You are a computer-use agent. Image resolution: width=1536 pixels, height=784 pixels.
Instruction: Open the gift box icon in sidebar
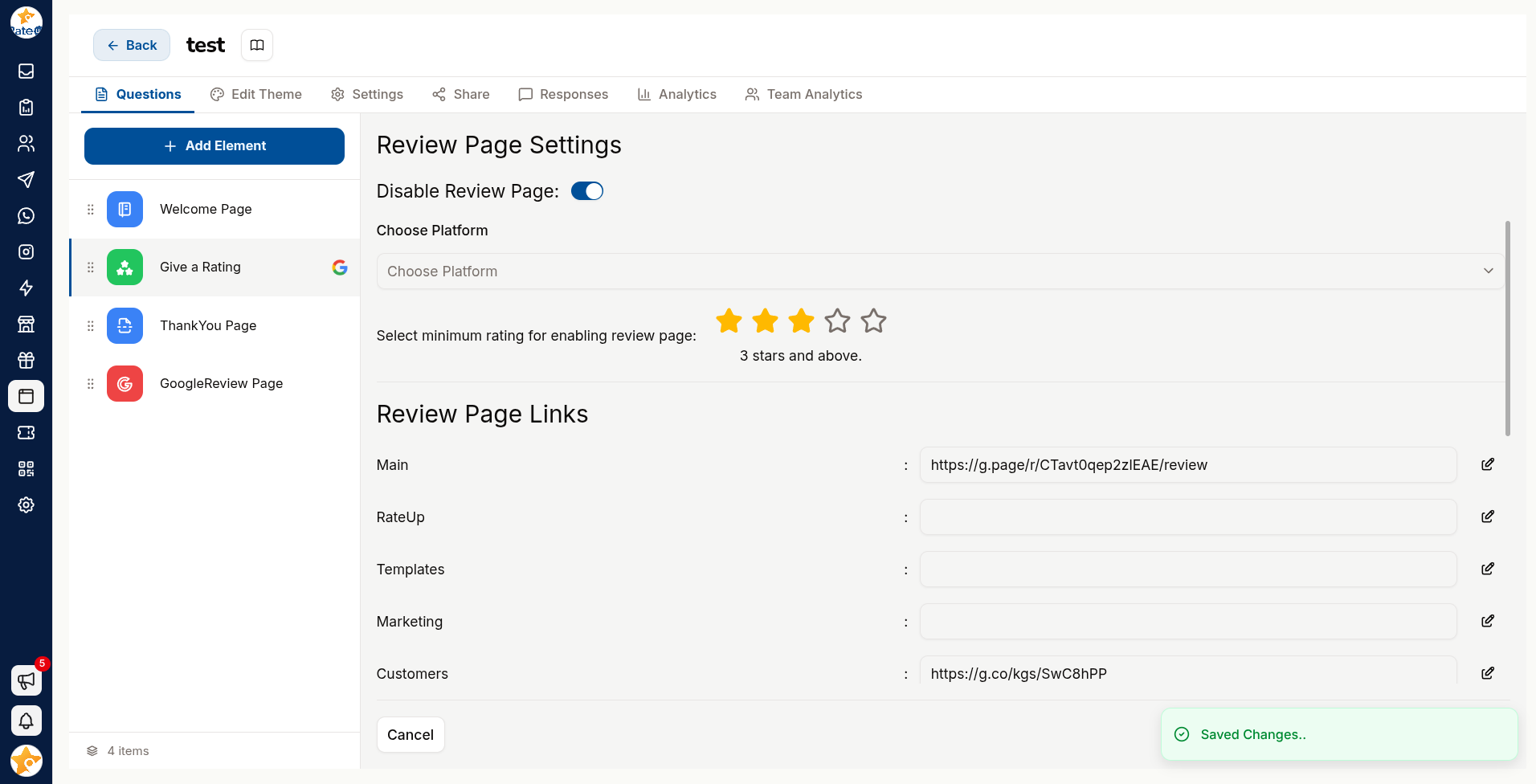pos(26,361)
